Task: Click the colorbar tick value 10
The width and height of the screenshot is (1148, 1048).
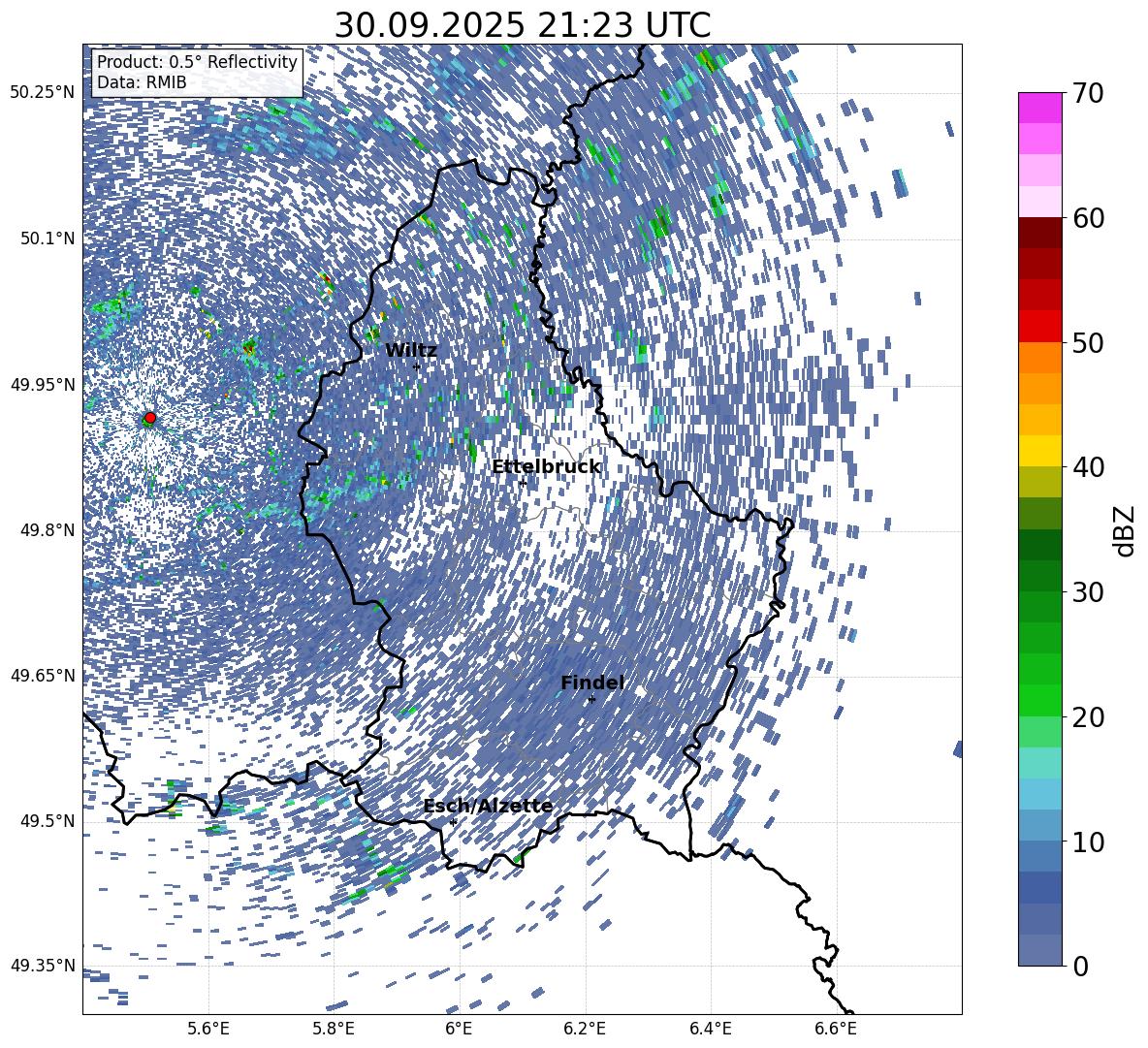Action: click(1088, 842)
